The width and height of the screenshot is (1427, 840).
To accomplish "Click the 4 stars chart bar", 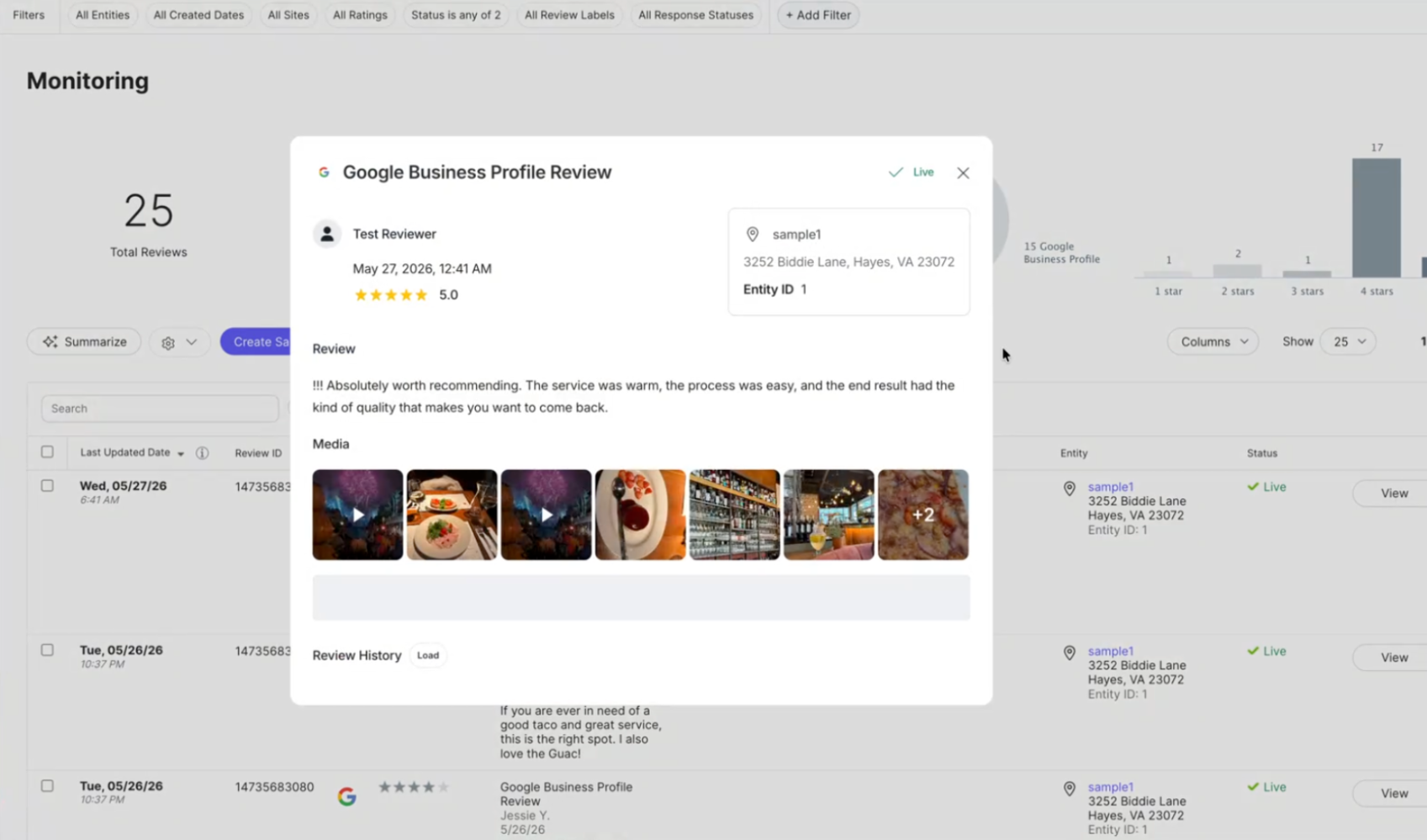I will [x=1377, y=218].
